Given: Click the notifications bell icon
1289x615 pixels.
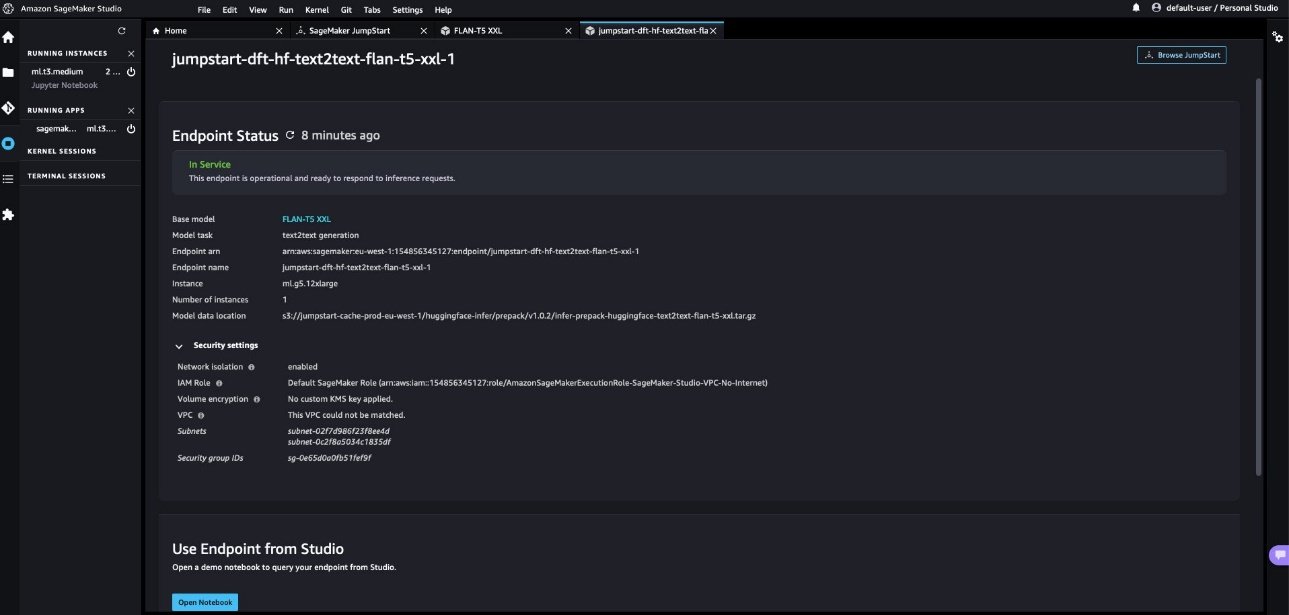Looking at the screenshot, I should coord(1136,8).
